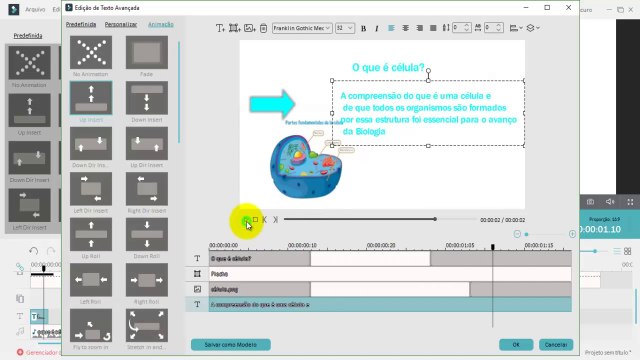This screenshot has width=640, height=360.
Task: Play the text preview
Action: (x=246, y=220)
